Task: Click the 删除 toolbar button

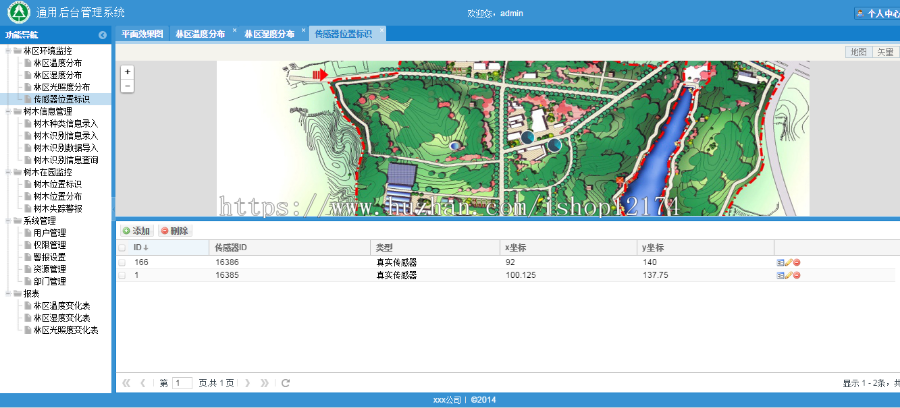Action: 174,231
